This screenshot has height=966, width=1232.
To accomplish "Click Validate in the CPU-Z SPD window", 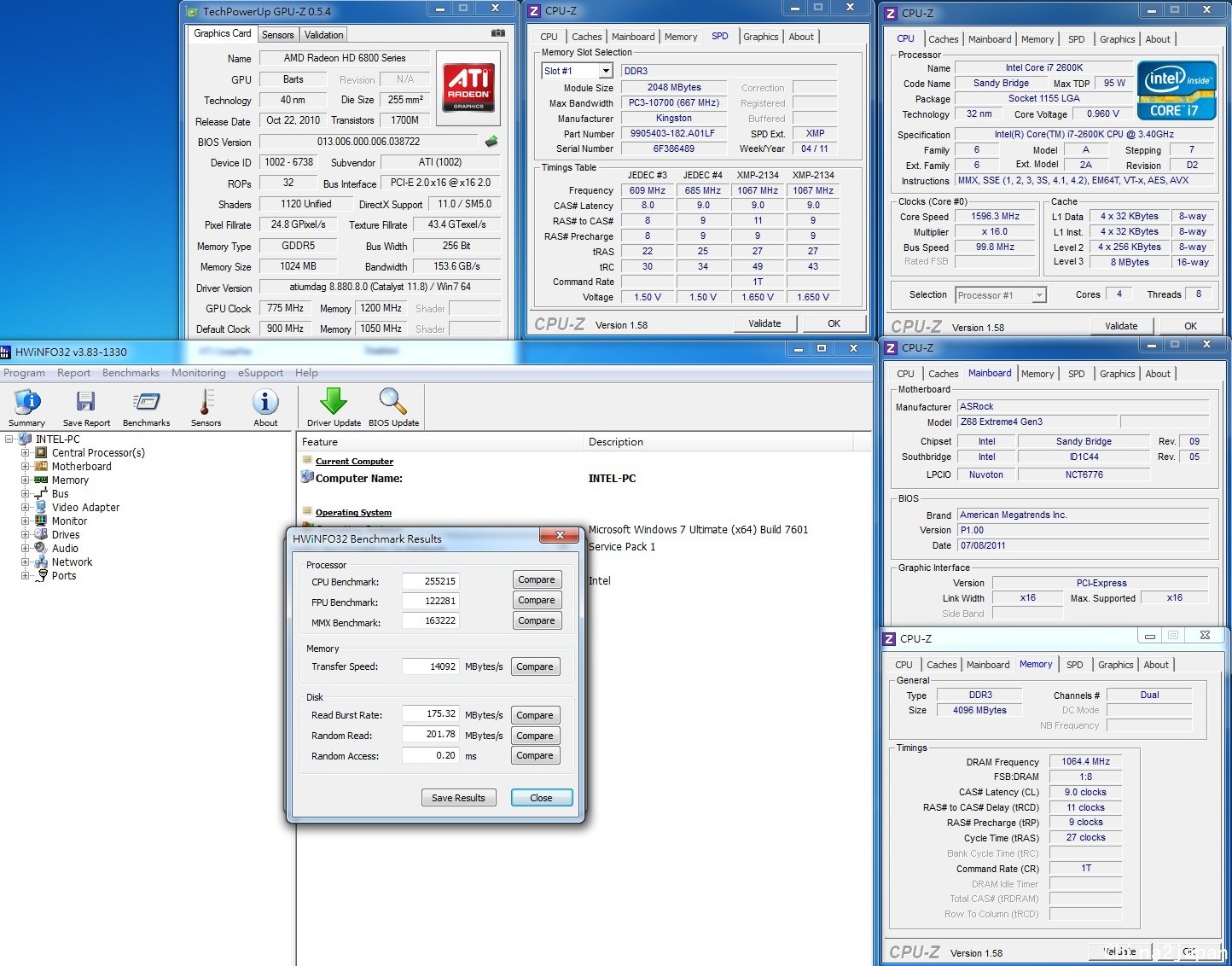I will (x=765, y=323).
